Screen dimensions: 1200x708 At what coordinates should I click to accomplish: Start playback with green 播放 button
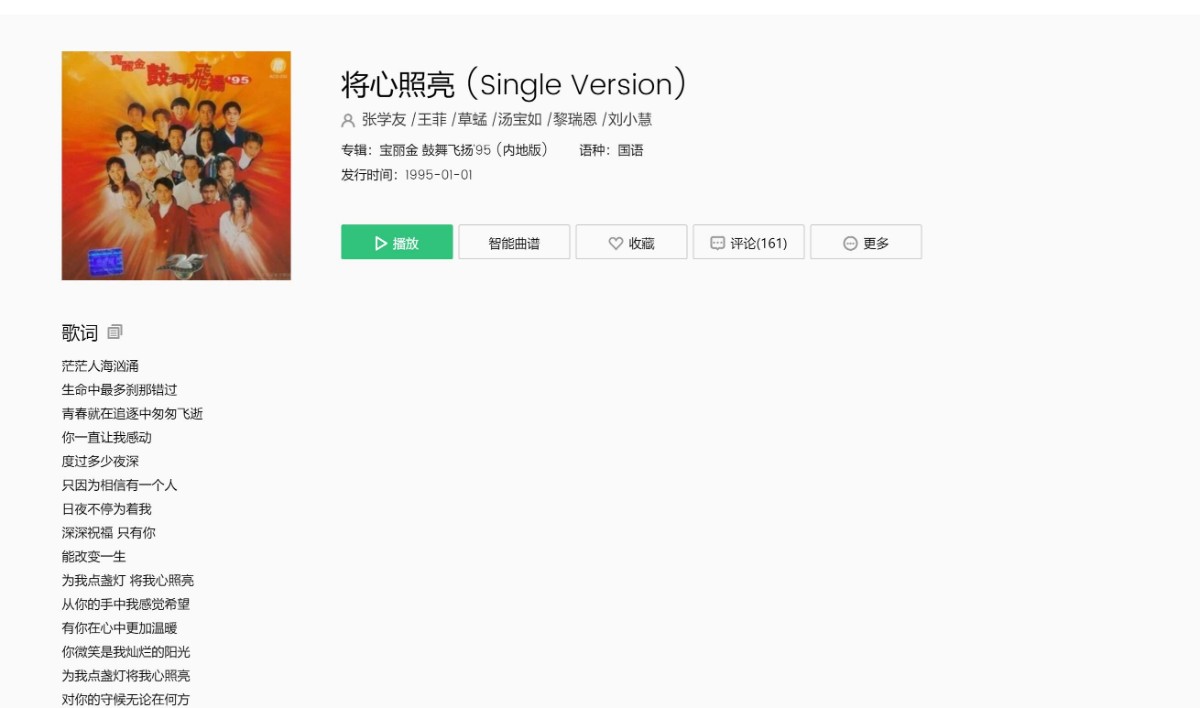coord(397,242)
